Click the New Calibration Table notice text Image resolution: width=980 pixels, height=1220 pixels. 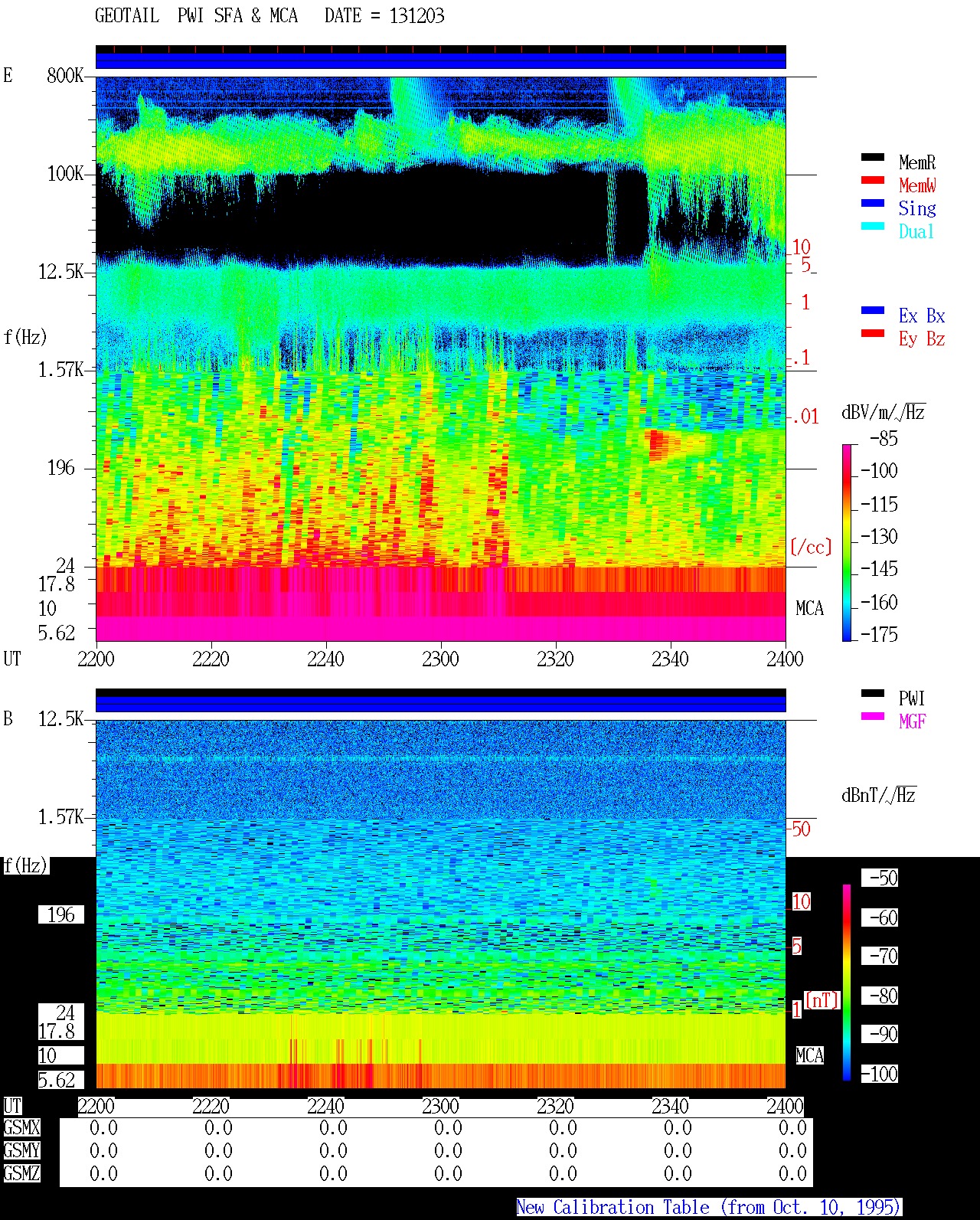click(708, 1207)
